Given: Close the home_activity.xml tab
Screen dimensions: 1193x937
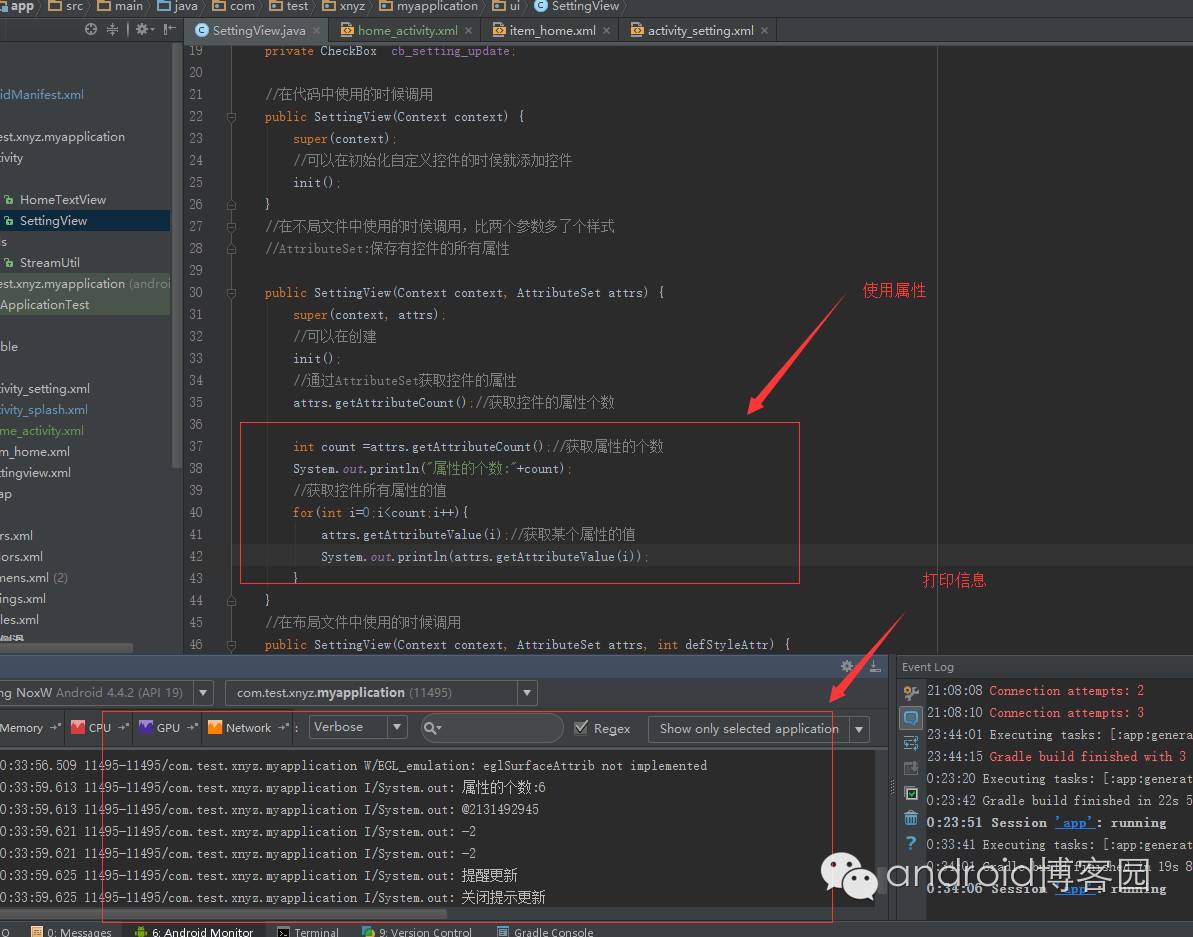Looking at the screenshot, I should 469,30.
